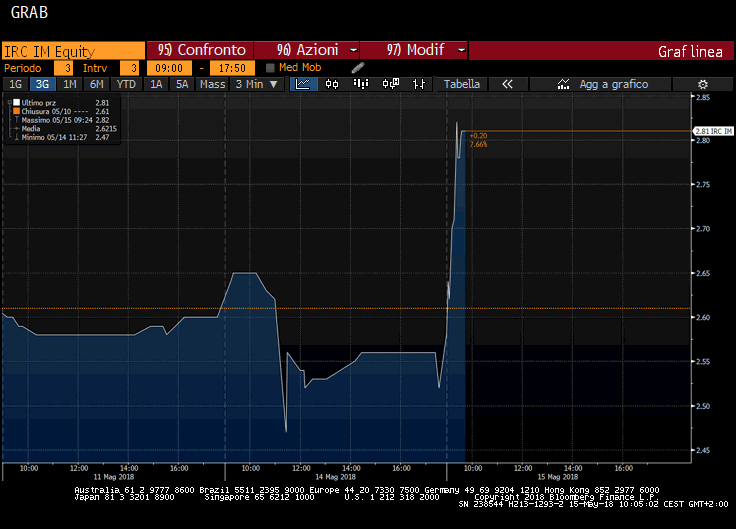736x529 pixels.
Task: Expand the Modif dropdown arrow
Action: coord(461,50)
